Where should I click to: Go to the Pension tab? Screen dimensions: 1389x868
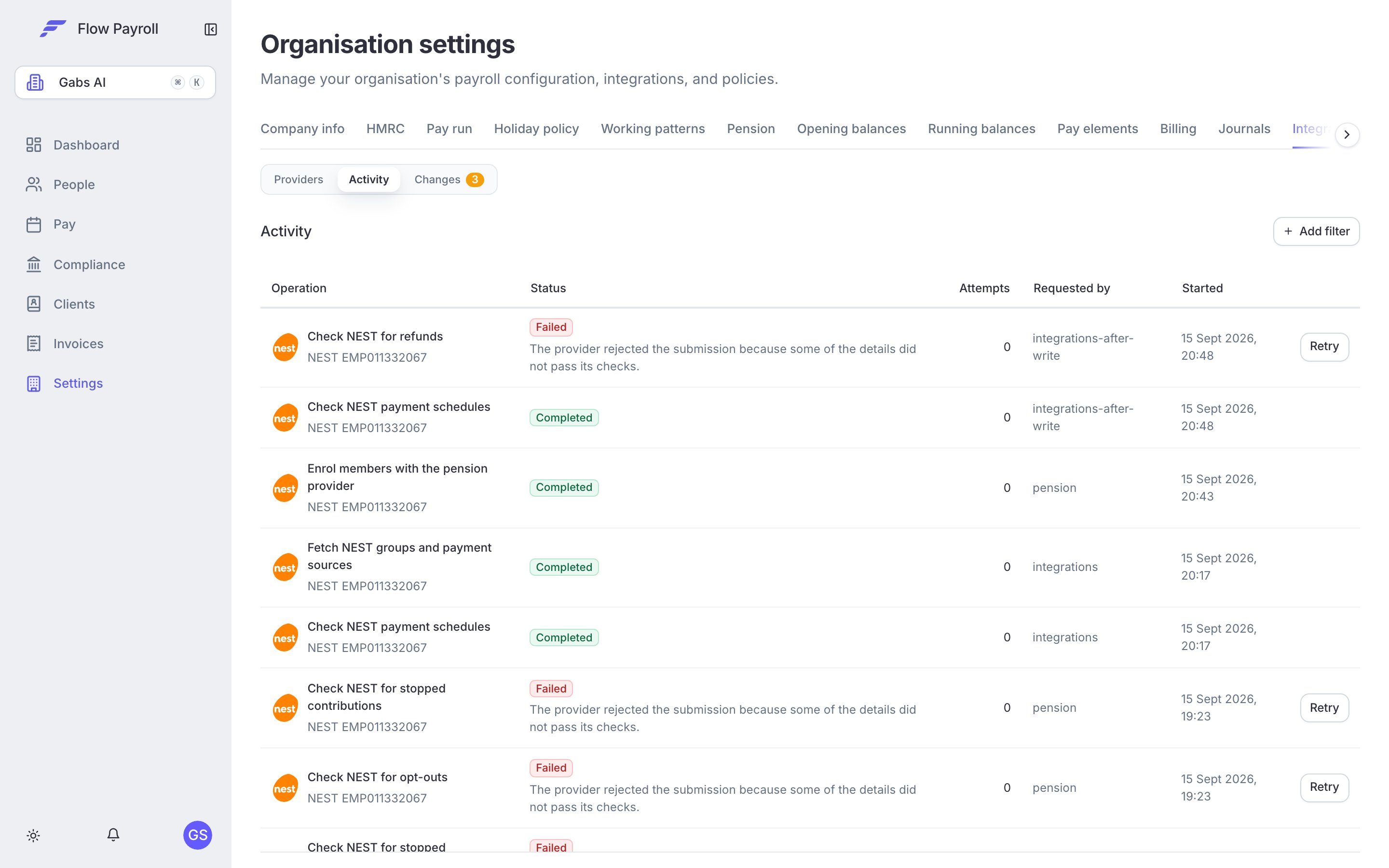[751, 129]
